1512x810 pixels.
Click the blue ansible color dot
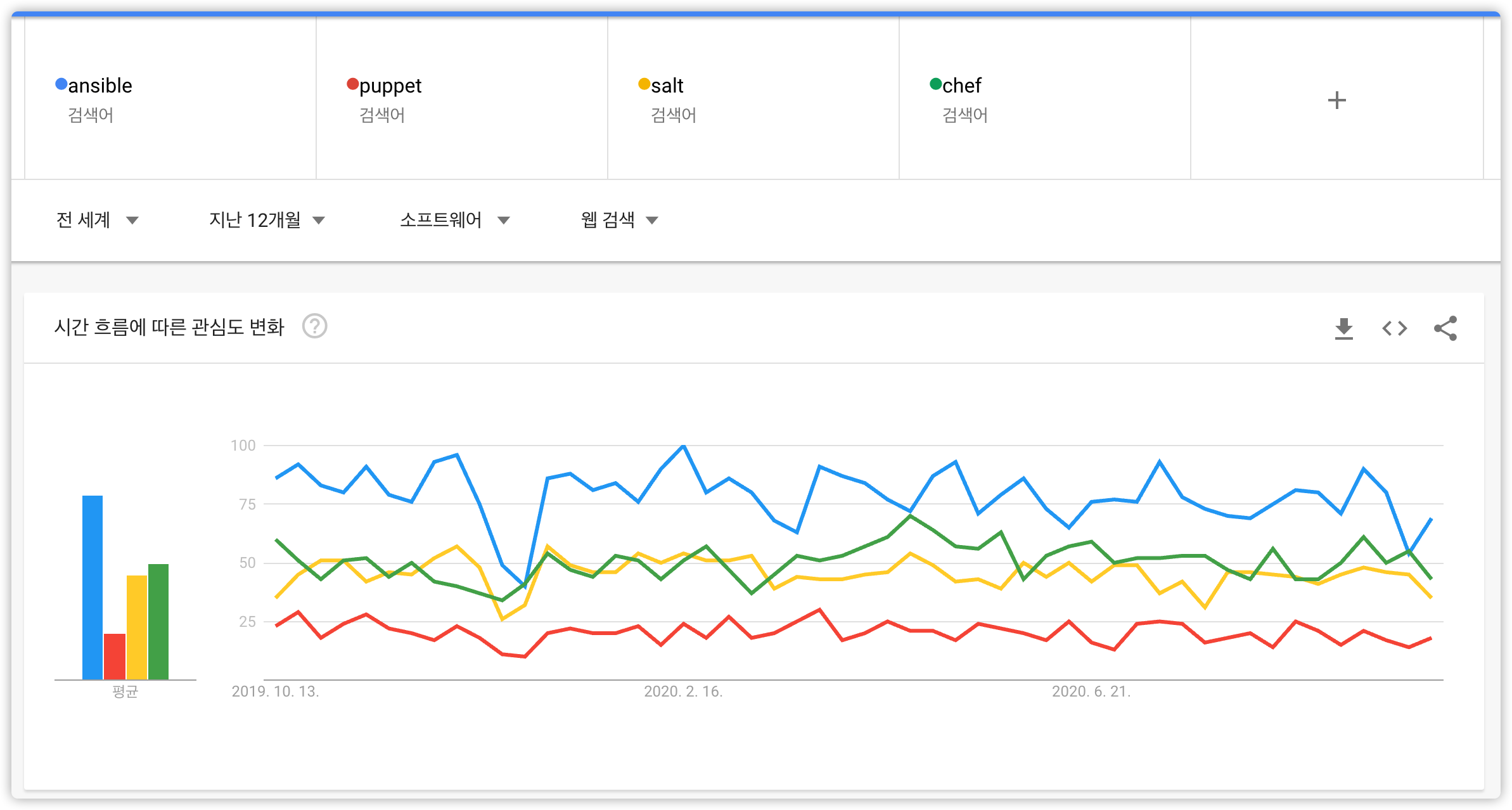click(x=61, y=84)
